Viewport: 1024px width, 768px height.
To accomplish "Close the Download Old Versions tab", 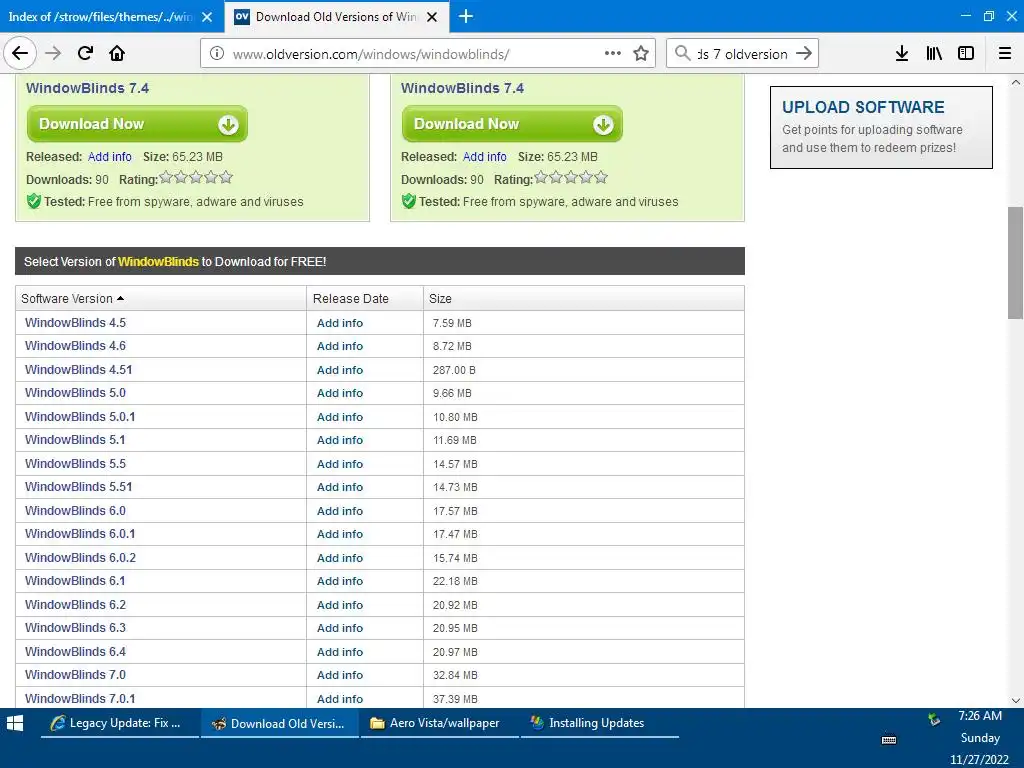I will 432,17.
